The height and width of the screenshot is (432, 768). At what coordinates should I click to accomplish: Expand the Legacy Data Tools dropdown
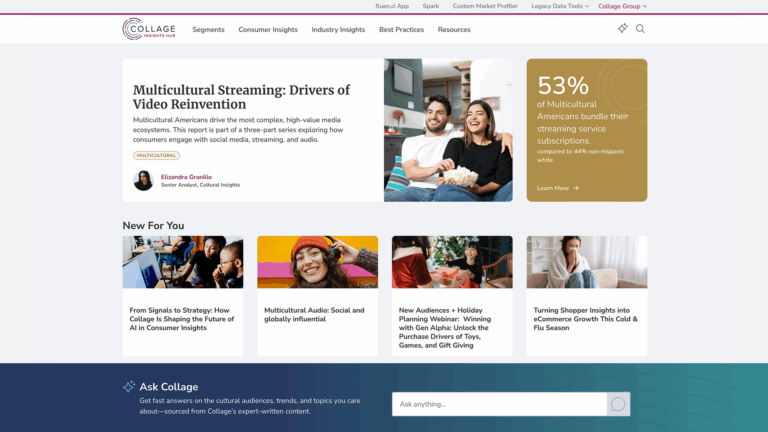coord(560,6)
